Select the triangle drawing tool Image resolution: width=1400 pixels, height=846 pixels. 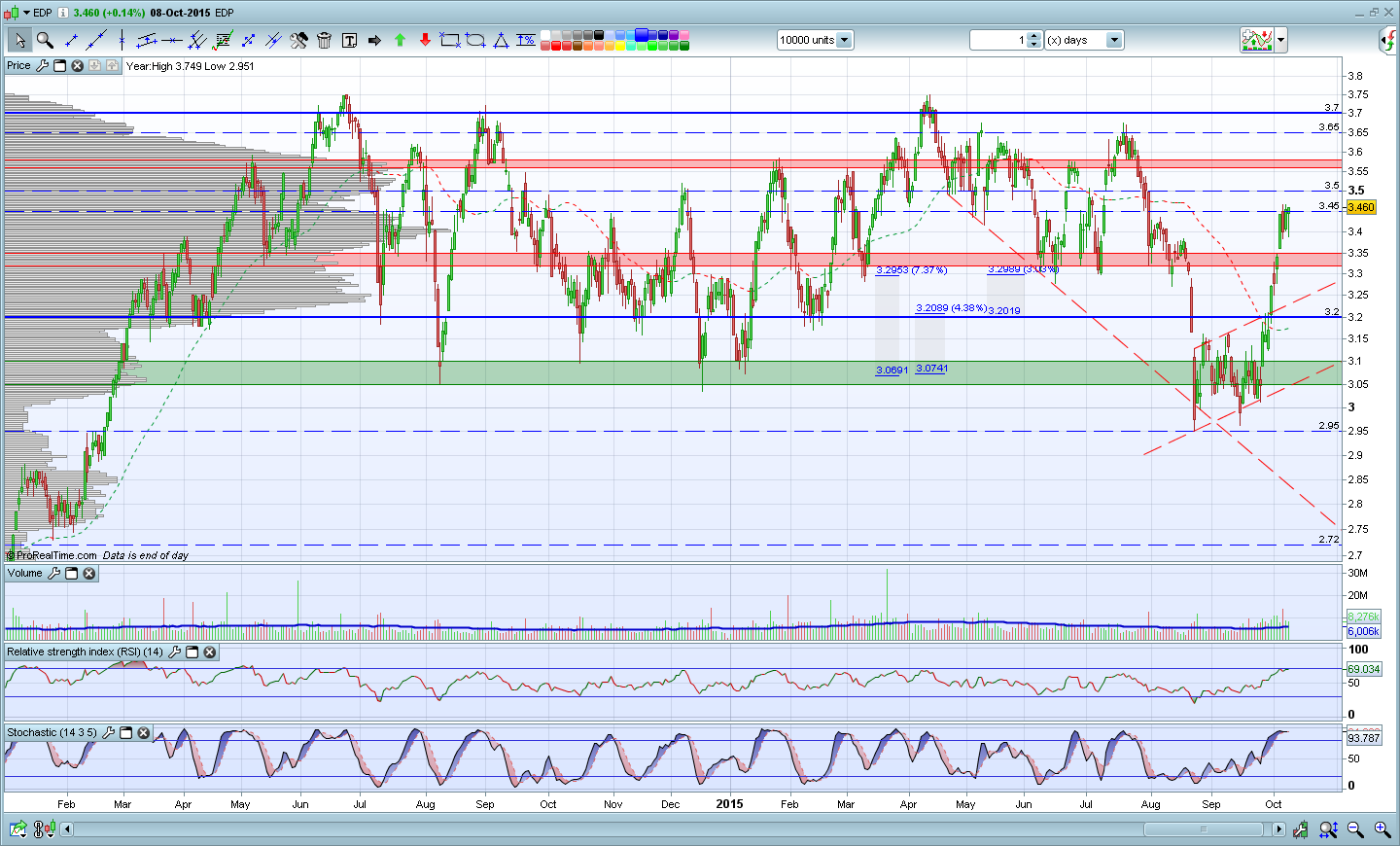(501, 40)
